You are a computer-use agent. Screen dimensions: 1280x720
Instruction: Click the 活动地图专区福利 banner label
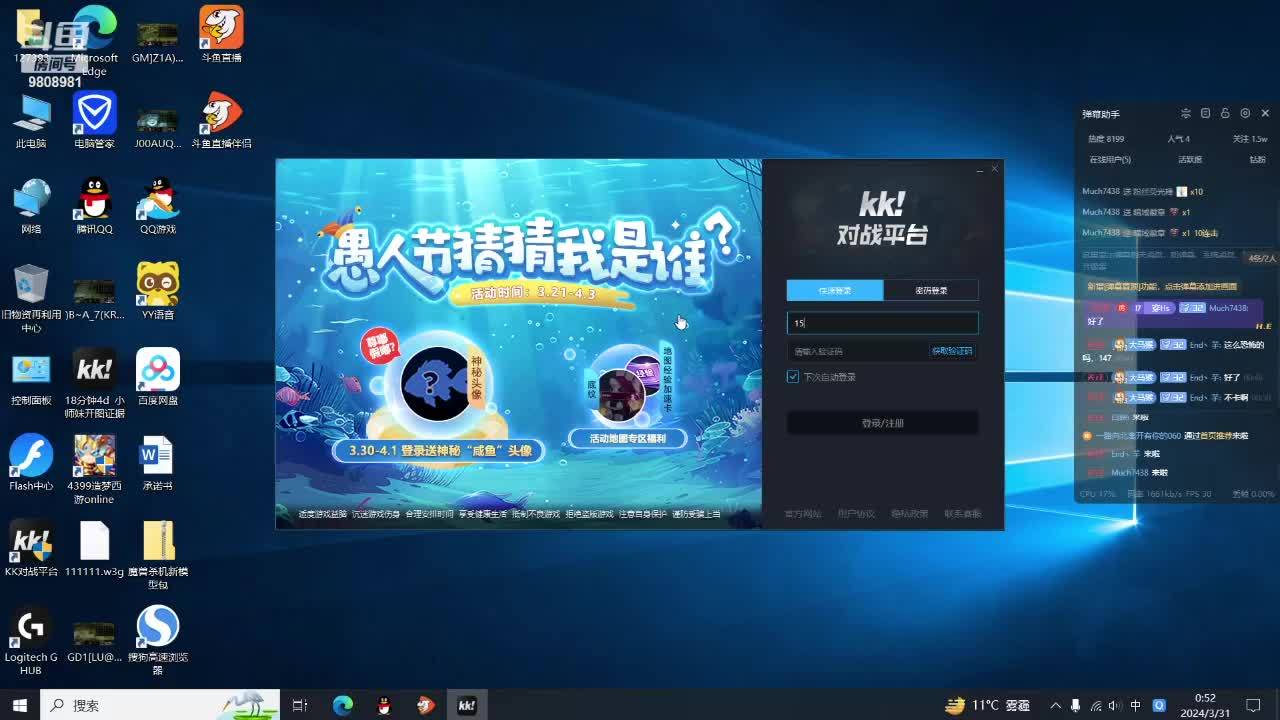627,438
